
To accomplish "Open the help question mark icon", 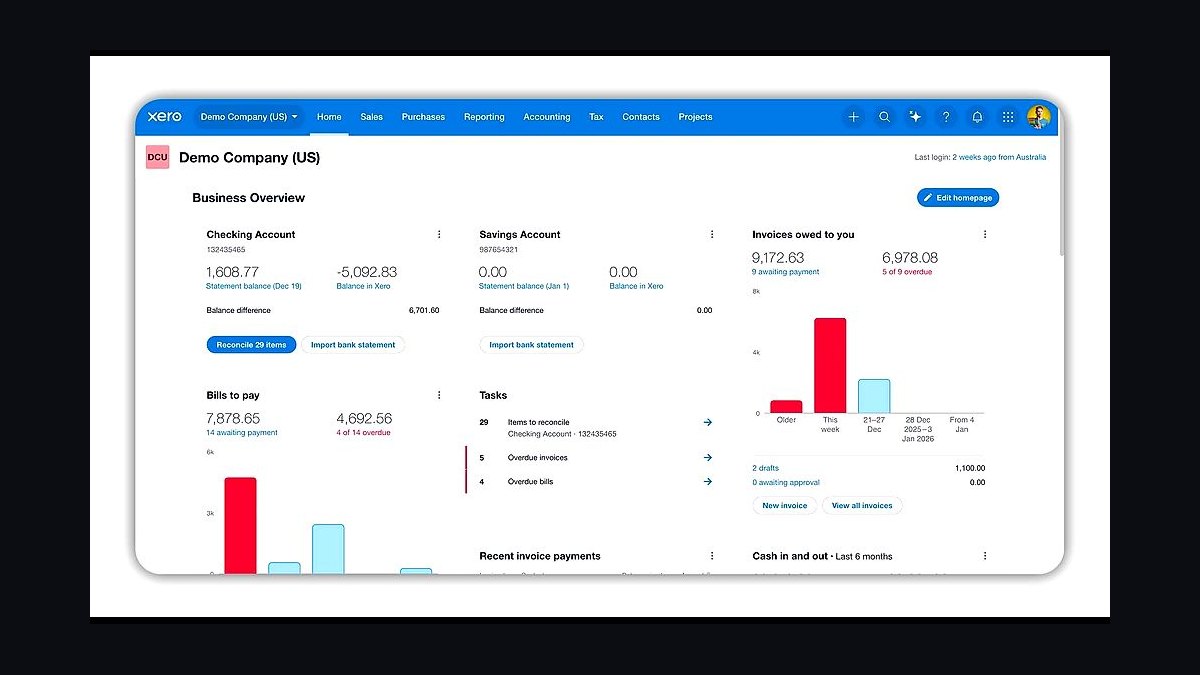I will coord(946,117).
